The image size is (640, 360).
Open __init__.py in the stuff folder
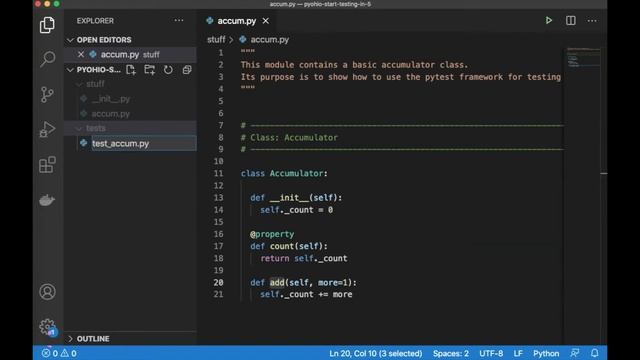tap(111, 99)
